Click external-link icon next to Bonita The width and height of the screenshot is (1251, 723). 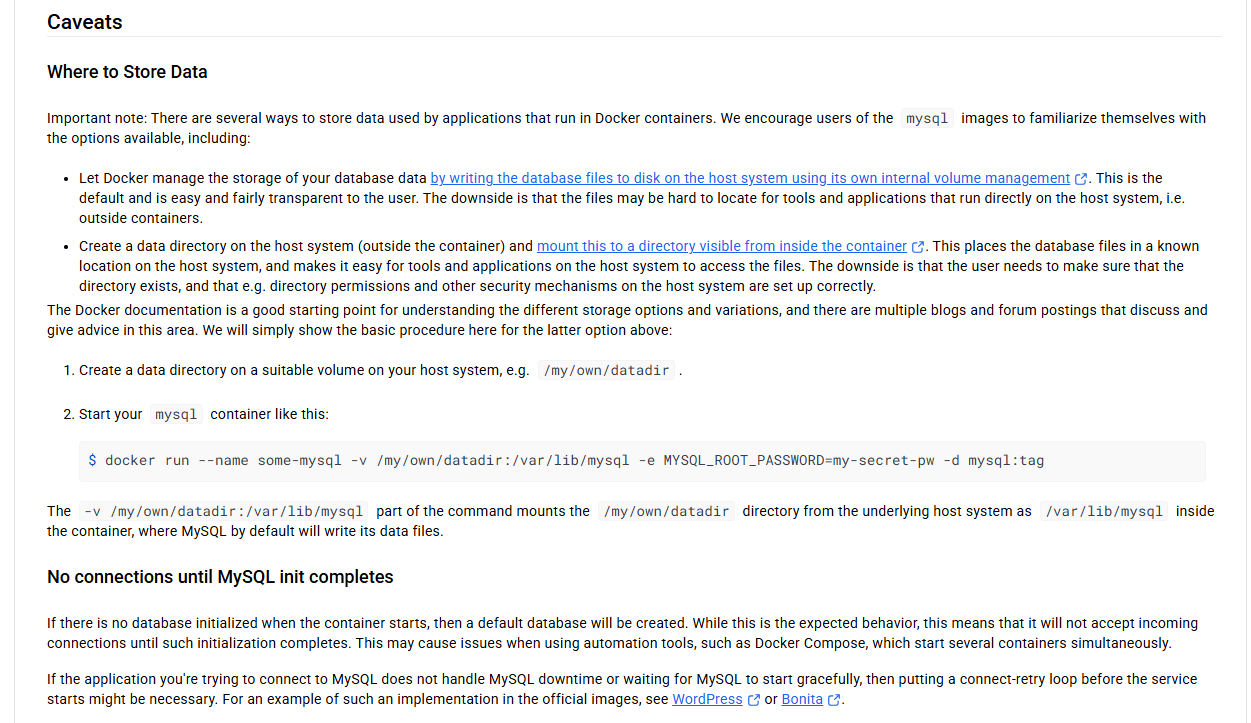pos(834,700)
